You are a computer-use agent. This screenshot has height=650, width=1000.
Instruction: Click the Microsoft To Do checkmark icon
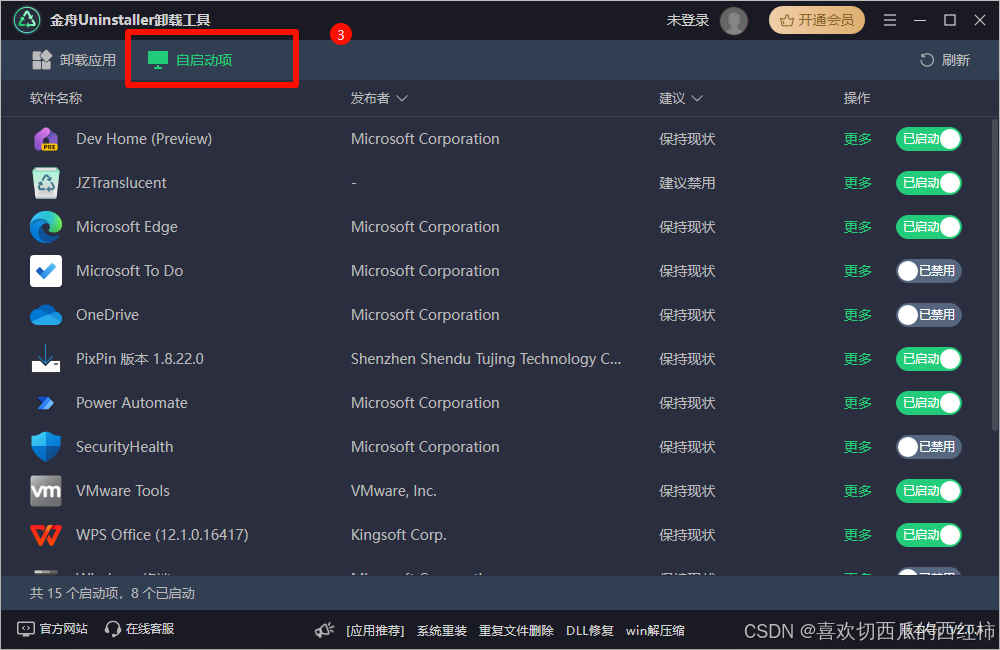46,271
